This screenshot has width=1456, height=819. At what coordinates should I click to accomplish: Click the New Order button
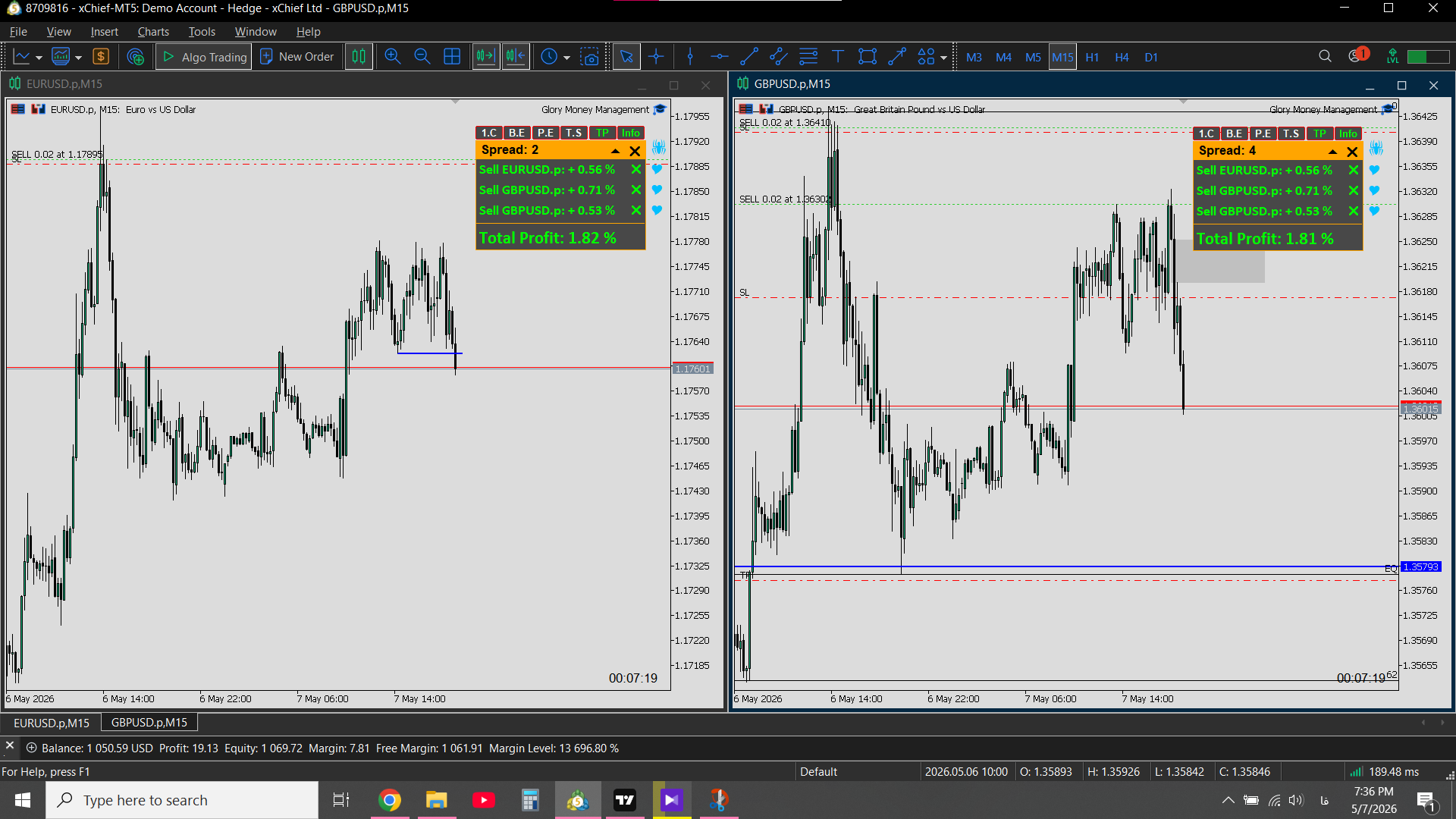(297, 57)
